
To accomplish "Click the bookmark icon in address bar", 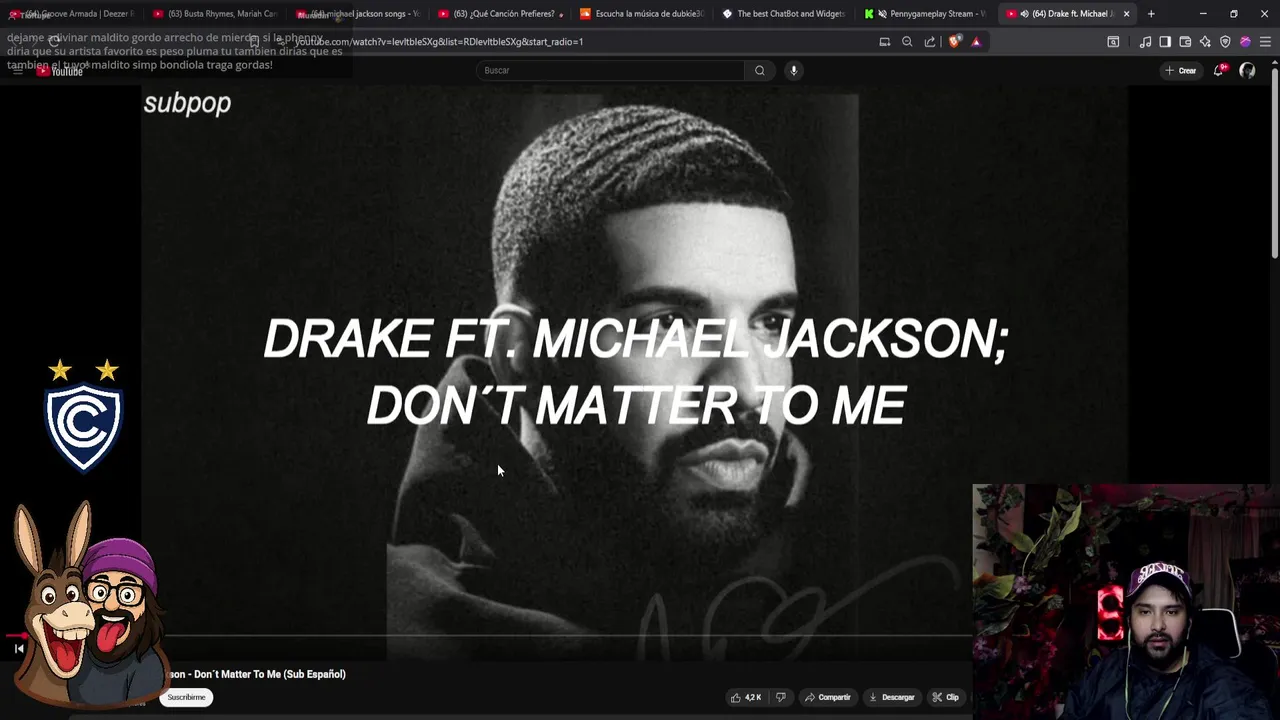I will (x=255, y=42).
